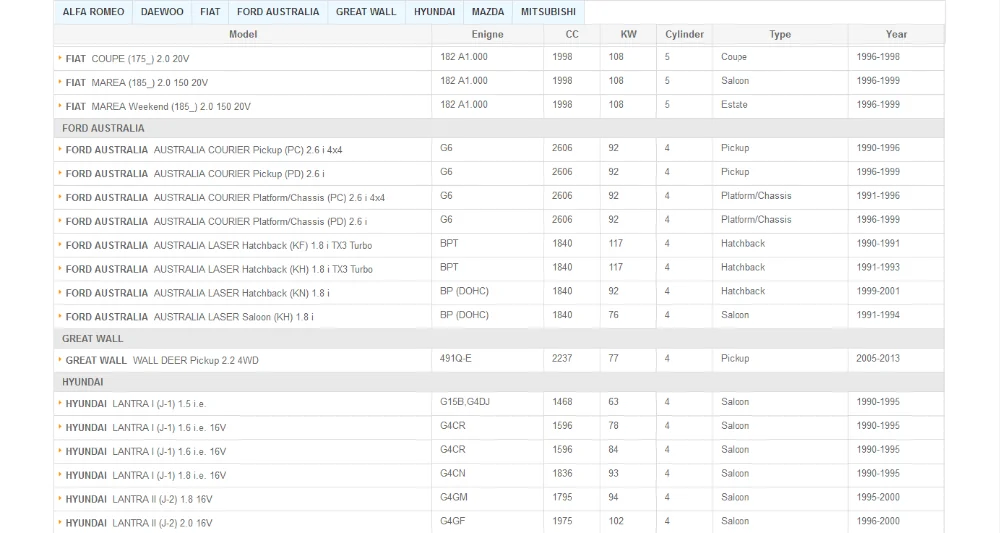Image resolution: width=1000 pixels, height=533 pixels.
Task: Click orange arrow beside LASER Saloon (KH)
Action: (60, 316)
